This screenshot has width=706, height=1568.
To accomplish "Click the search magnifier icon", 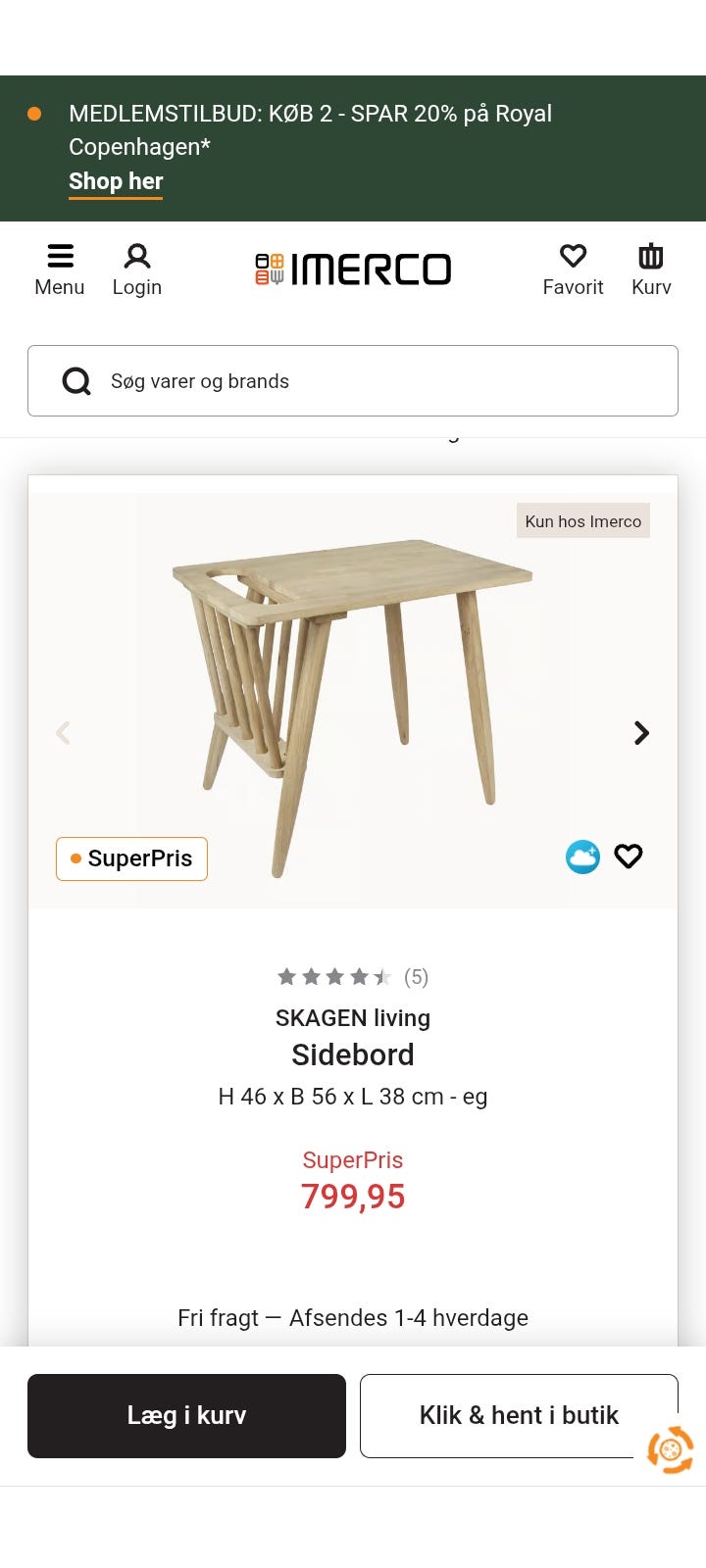I will (x=76, y=381).
